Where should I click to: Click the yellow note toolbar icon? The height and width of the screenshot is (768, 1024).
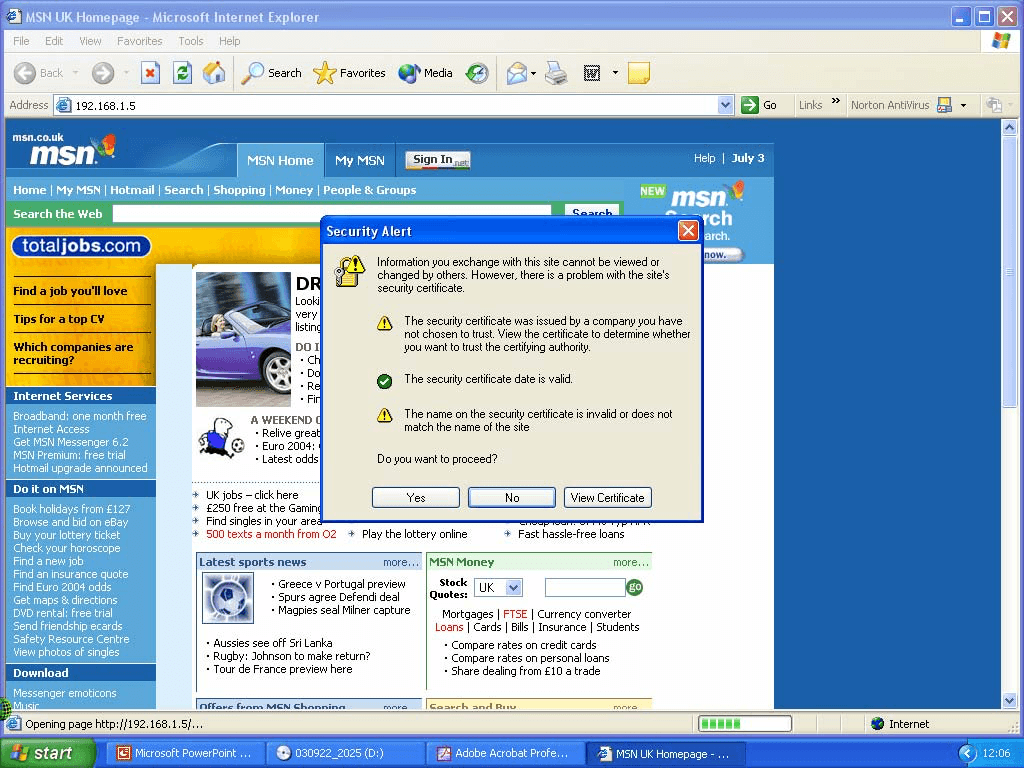[639, 73]
